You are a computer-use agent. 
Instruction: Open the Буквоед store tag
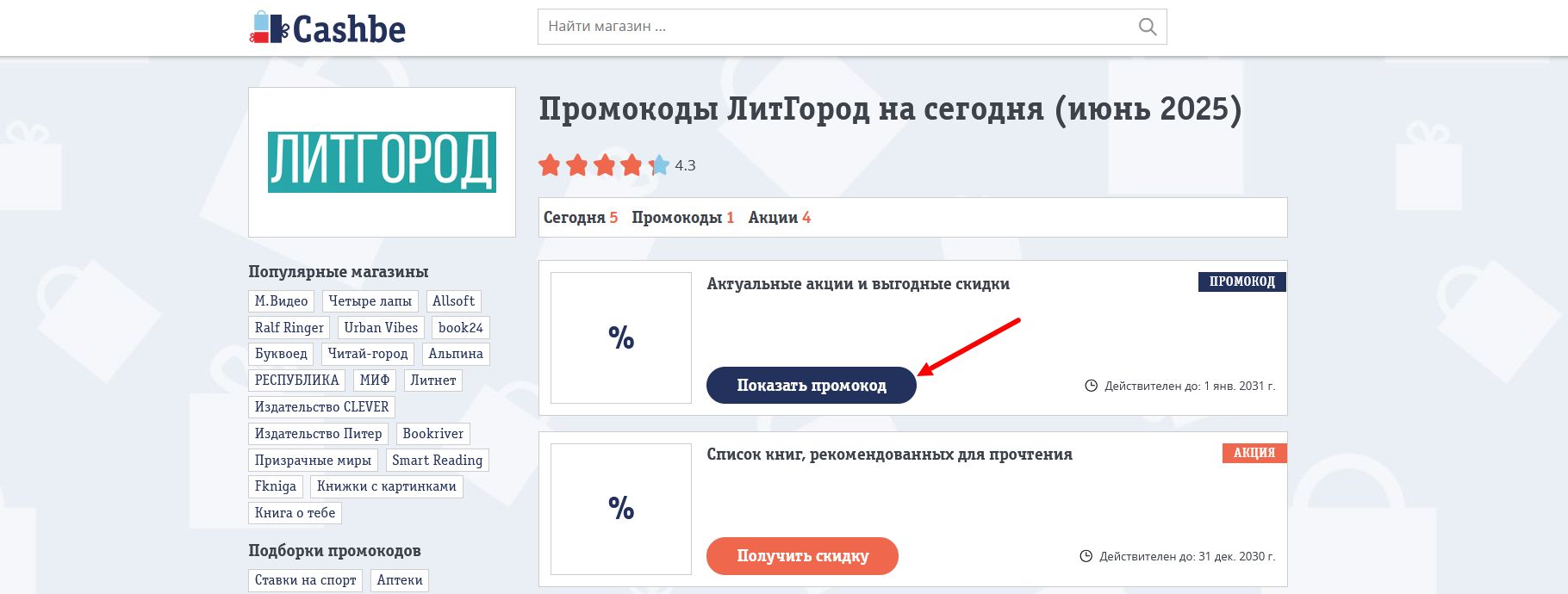(x=281, y=354)
